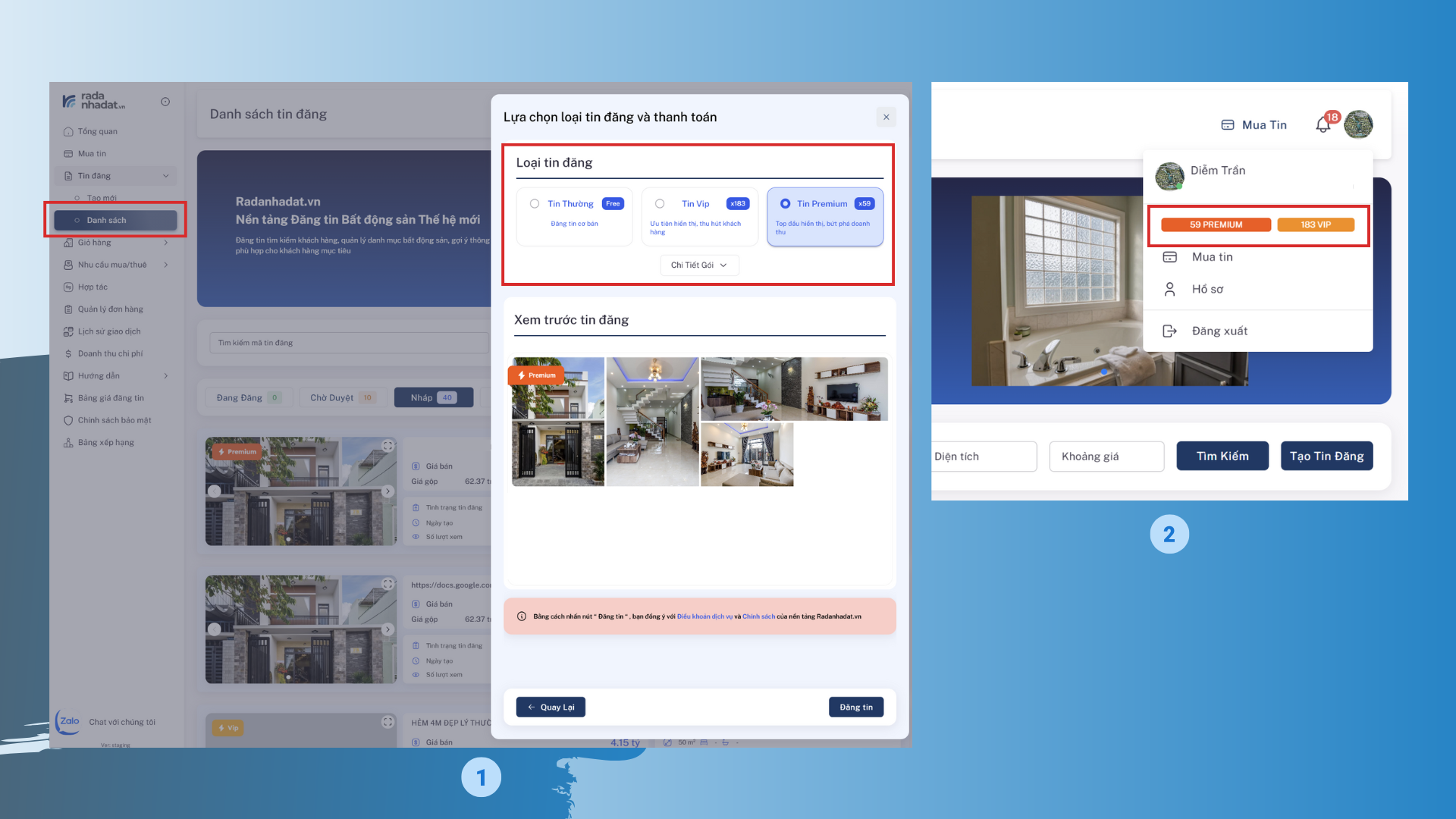Select Danh sách in sidebar
The image size is (1456, 819).
click(115, 220)
